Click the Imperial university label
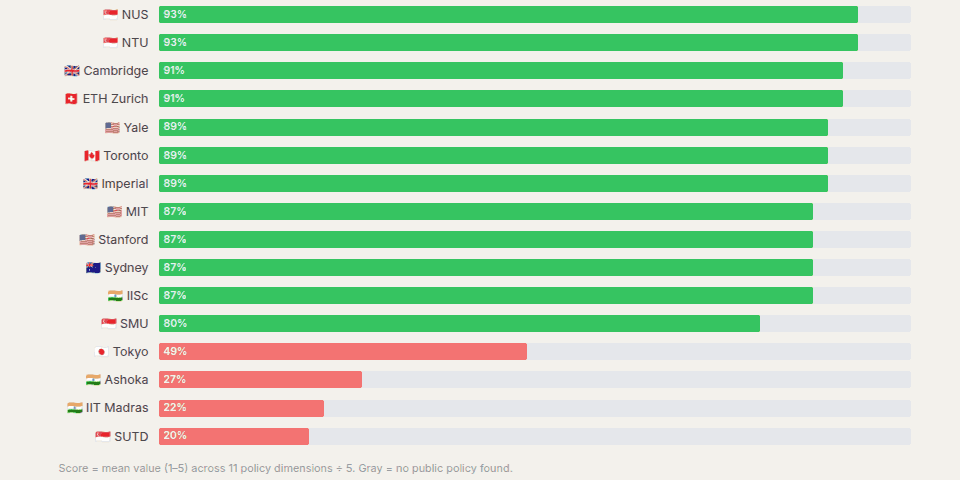960x480 pixels. click(125, 184)
